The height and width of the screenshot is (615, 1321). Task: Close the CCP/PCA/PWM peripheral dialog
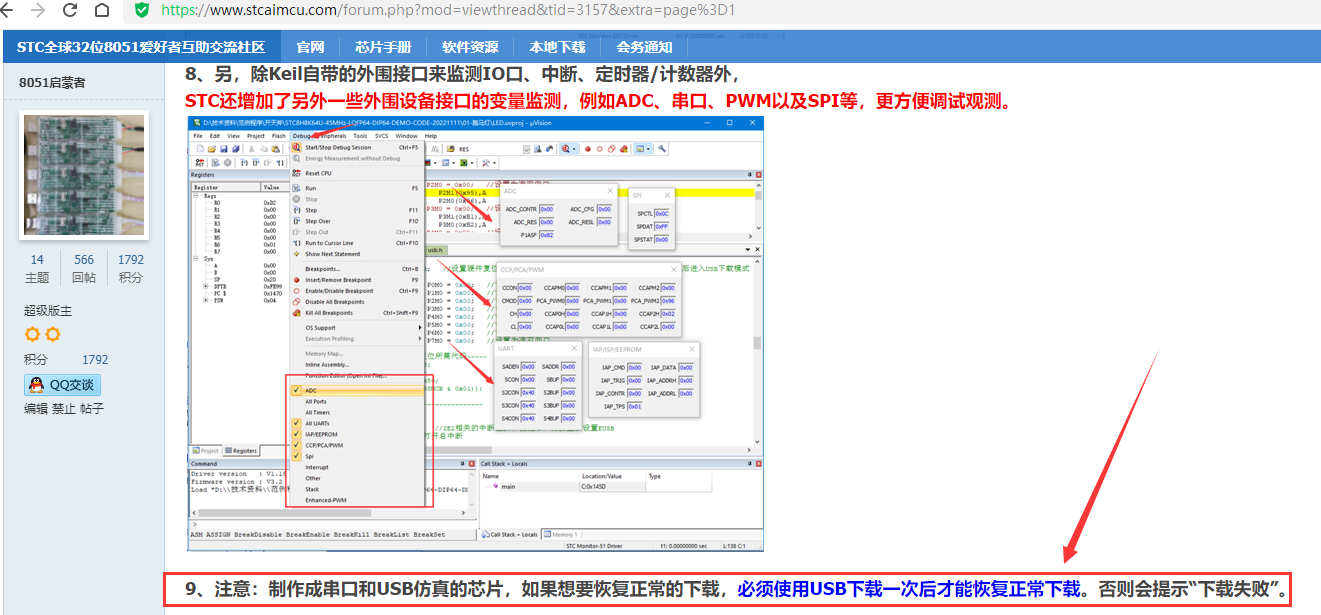click(675, 269)
